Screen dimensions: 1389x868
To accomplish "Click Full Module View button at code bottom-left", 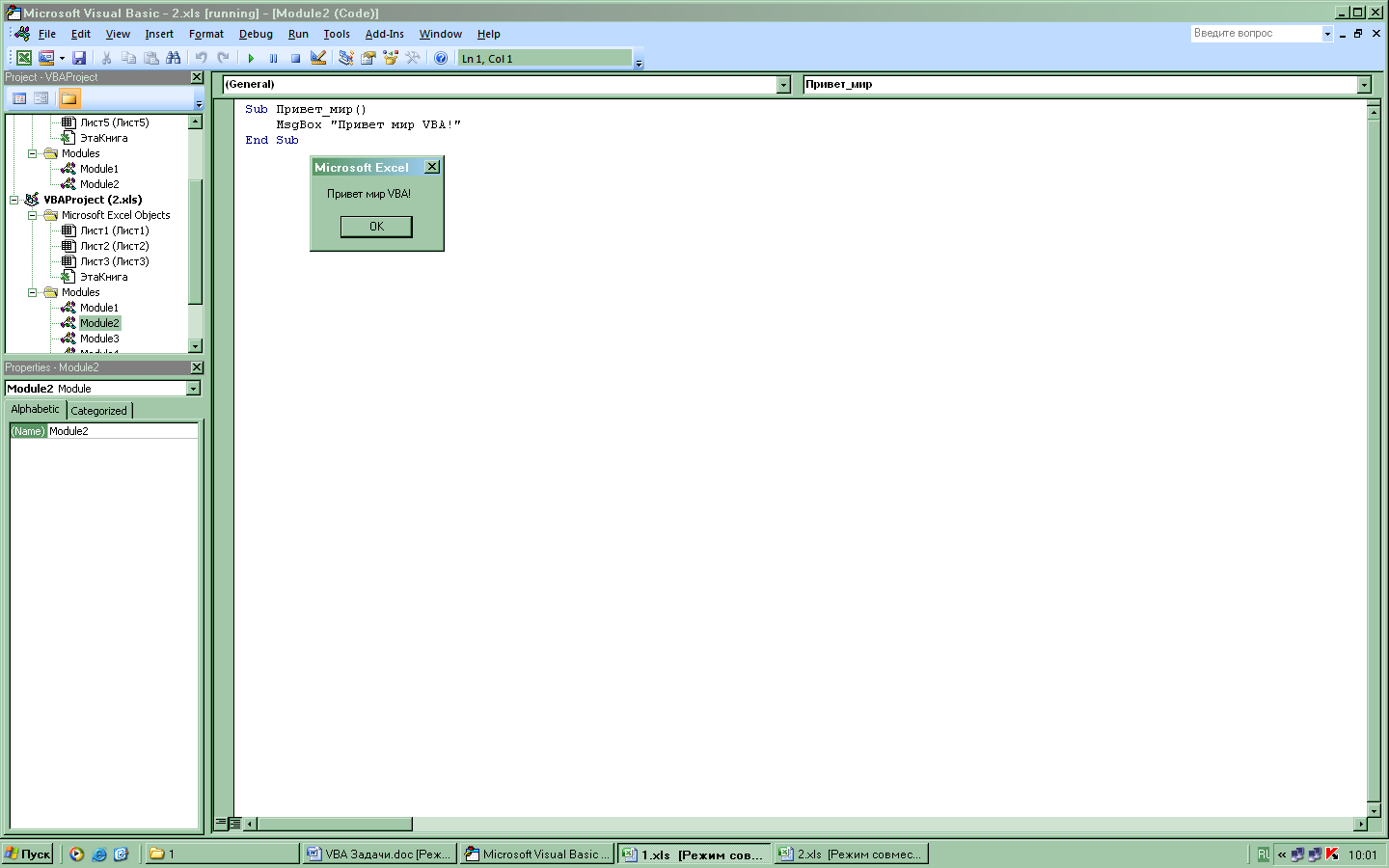I will click(x=235, y=824).
